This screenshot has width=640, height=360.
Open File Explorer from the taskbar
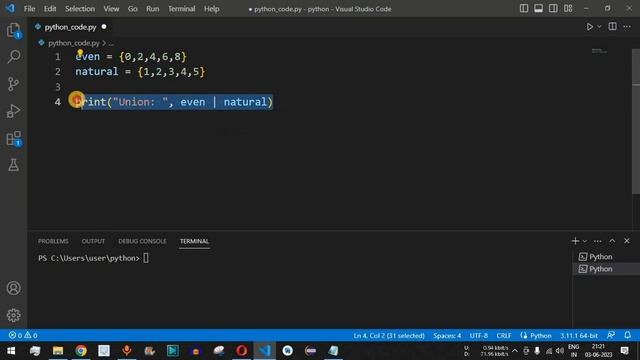tap(58, 351)
